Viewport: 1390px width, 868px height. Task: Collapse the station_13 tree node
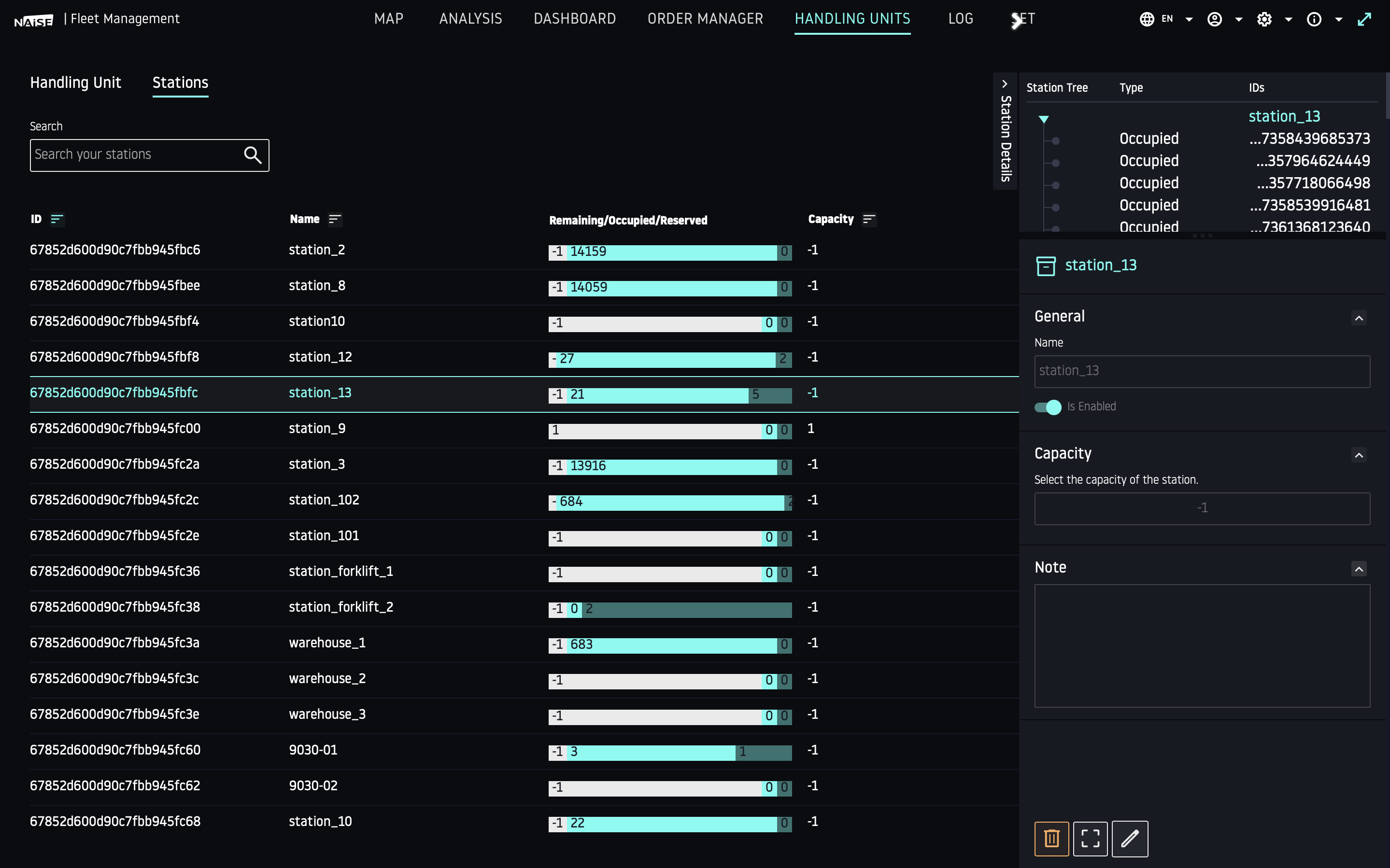pyautogui.click(x=1044, y=119)
